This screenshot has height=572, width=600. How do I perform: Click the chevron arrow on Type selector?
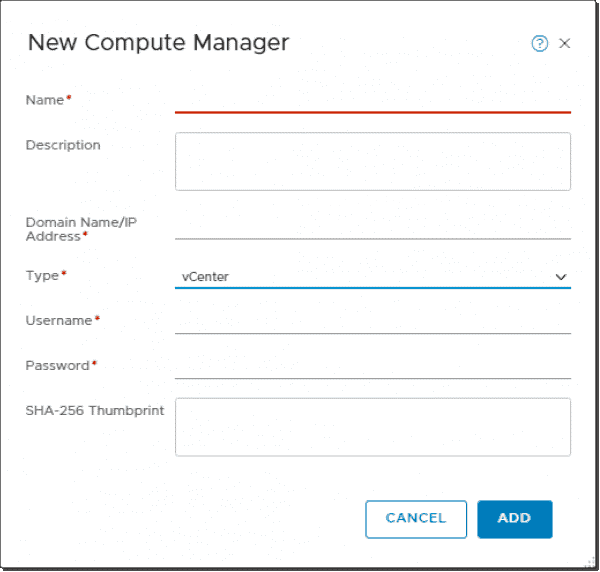pyautogui.click(x=561, y=277)
